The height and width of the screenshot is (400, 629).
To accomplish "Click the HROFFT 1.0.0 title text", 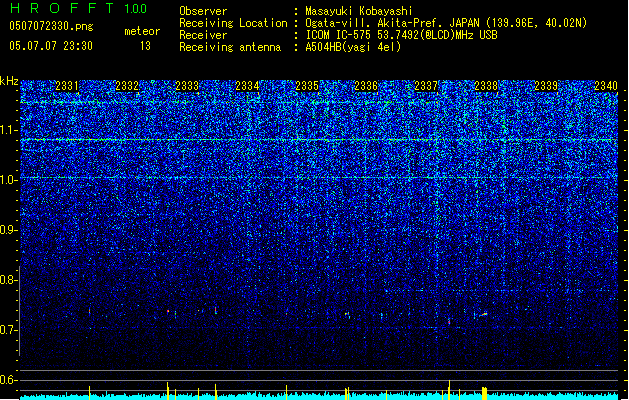I will [78, 8].
